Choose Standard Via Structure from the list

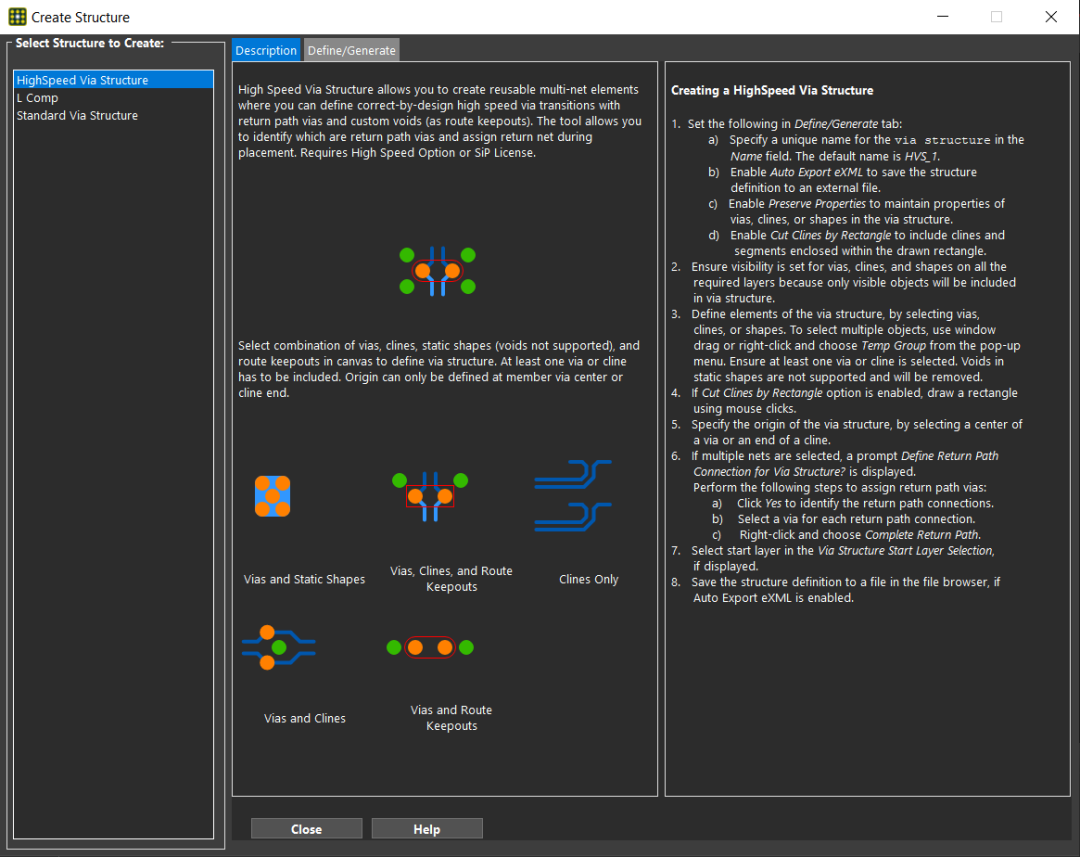pyautogui.click(x=77, y=116)
